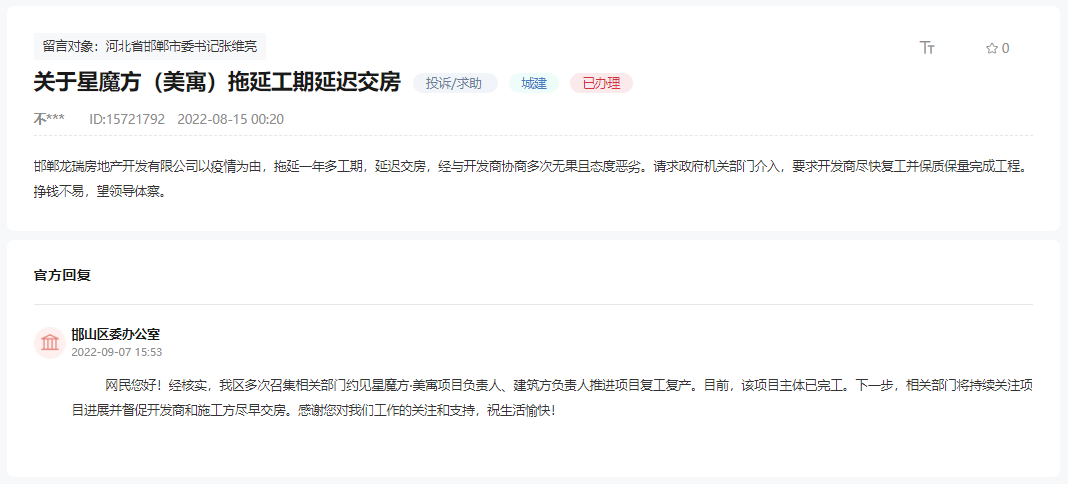Click the star favorite icon
This screenshot has height=484, width=1068.
point(992,48)
